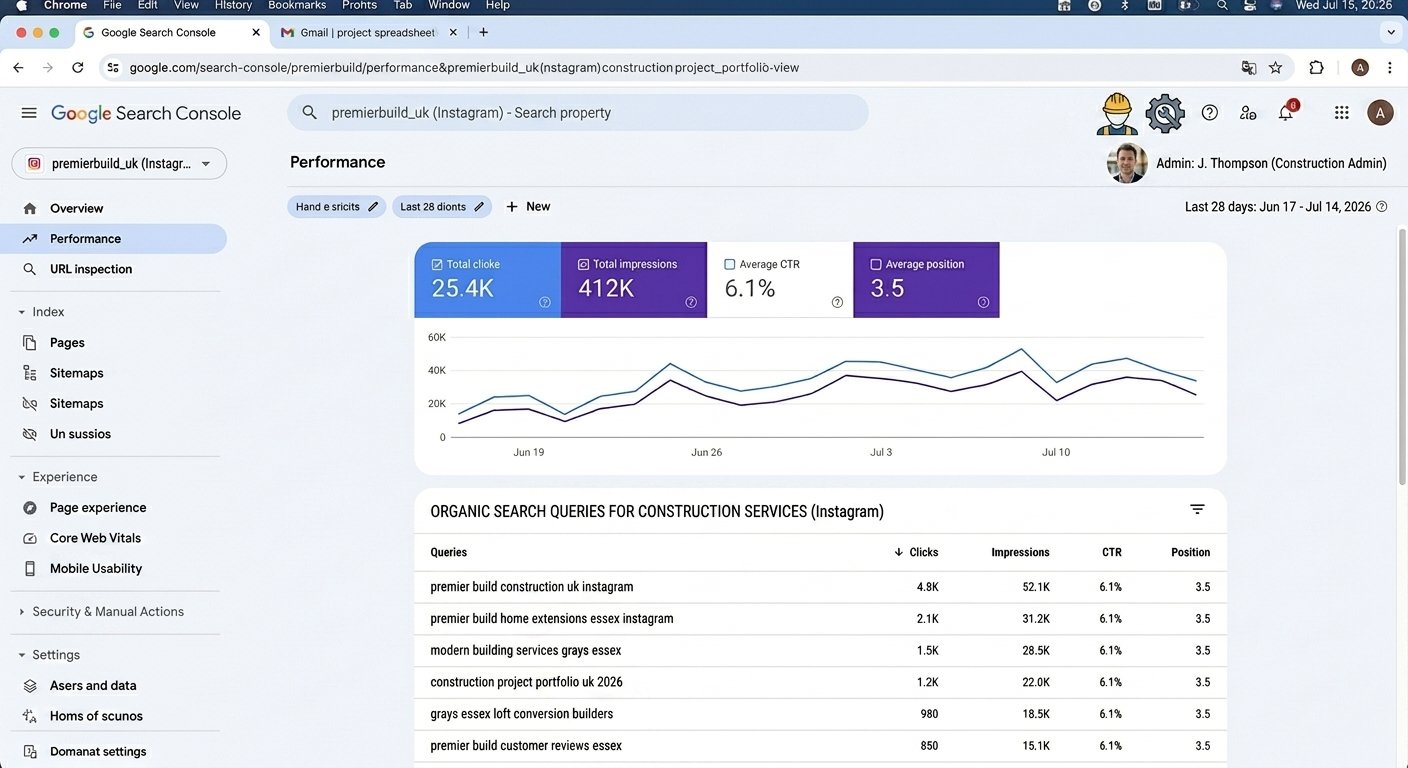Close the Google Search Console tab
Image resolution: width=1408 pixels, height=768 pixels.
[x=256, y=32]
